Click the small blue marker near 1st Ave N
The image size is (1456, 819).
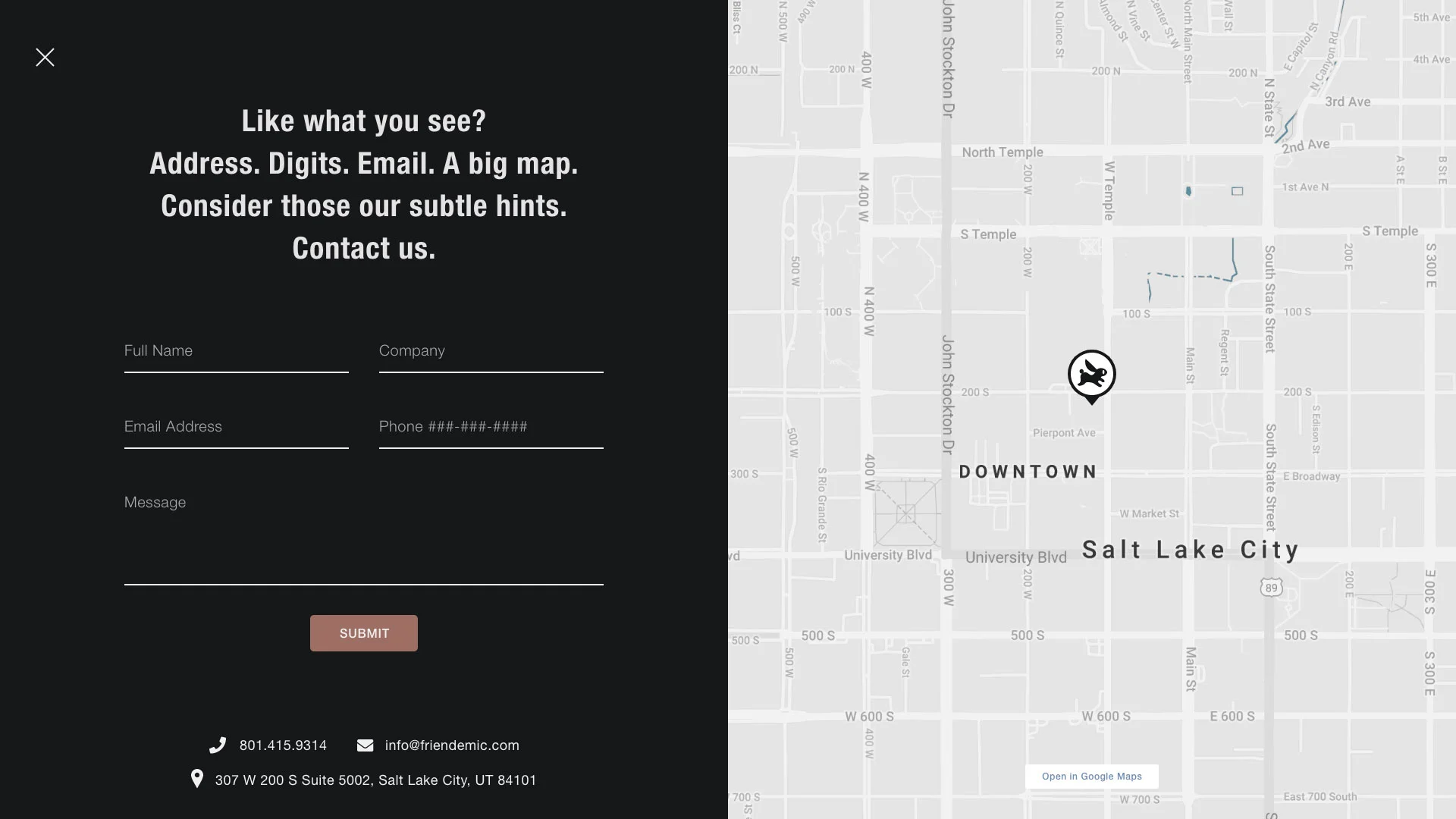click(x=1188, y=191)
